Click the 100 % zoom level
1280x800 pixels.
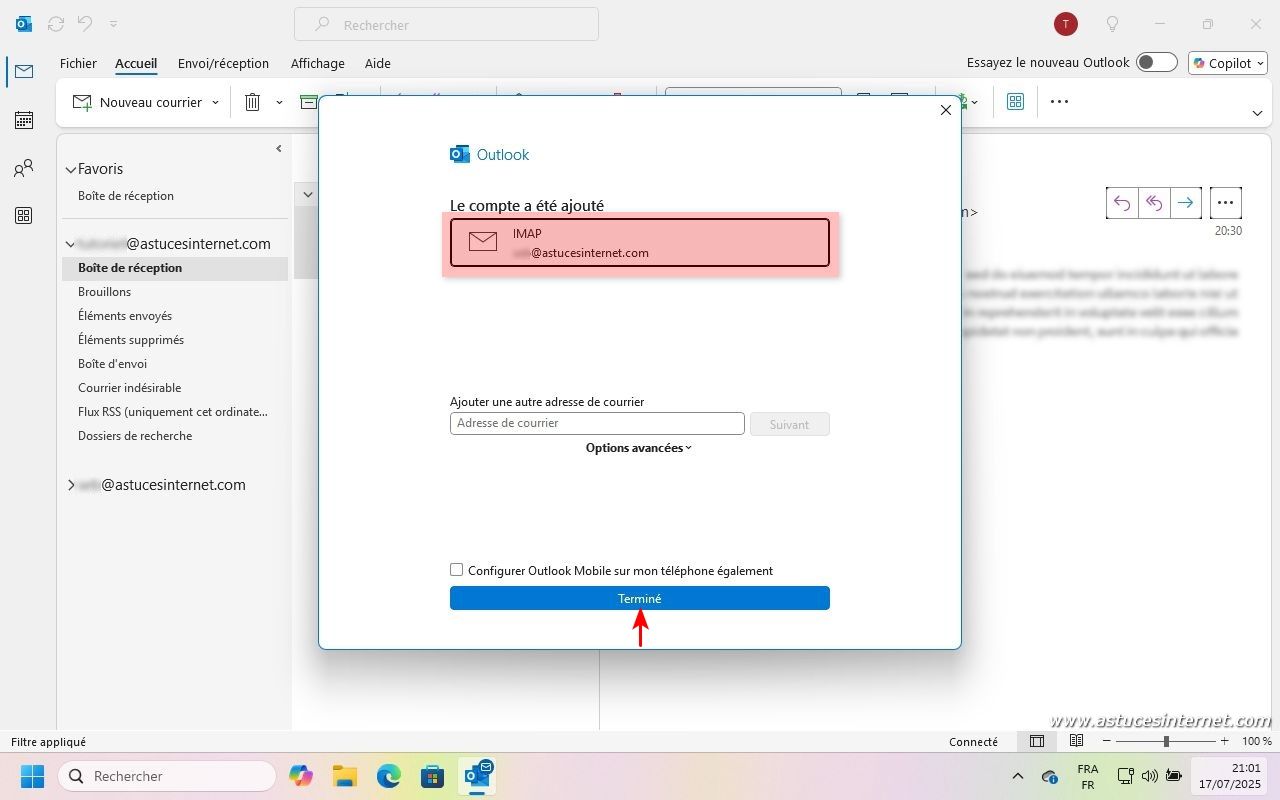point(1257,741)
